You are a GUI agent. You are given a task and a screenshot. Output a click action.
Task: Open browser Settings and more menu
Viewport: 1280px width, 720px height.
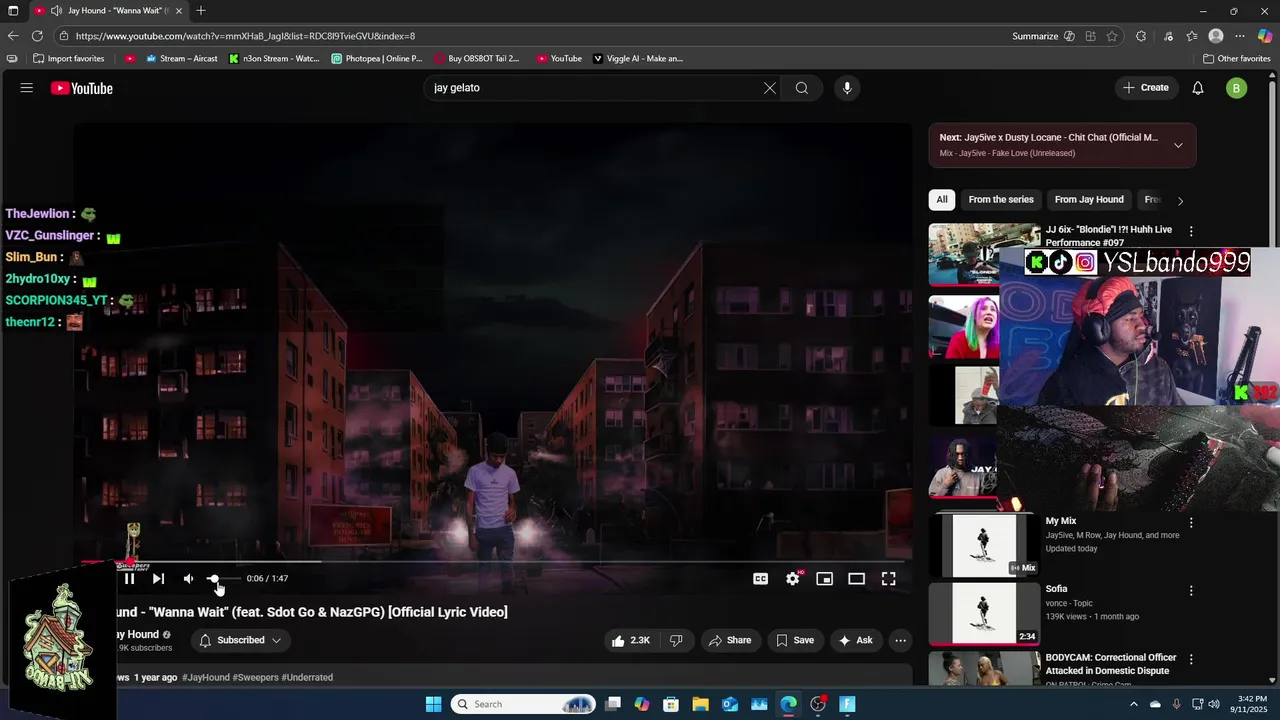pos(1240,36)
